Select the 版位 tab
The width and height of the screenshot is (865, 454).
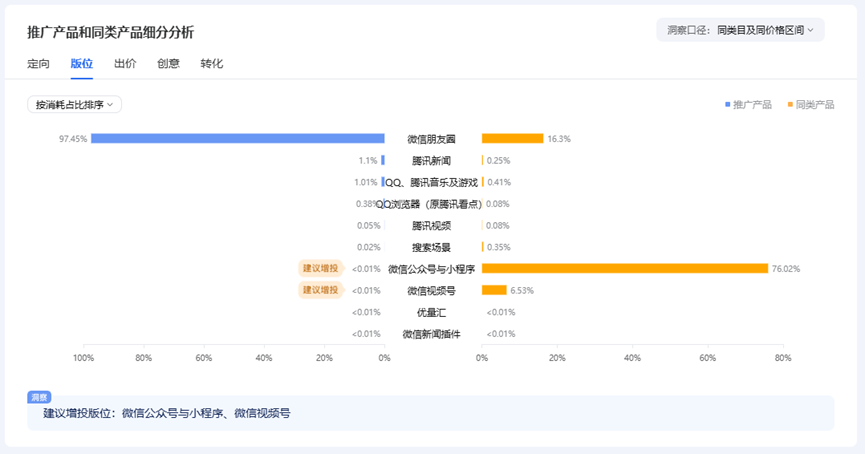point(82,63)
